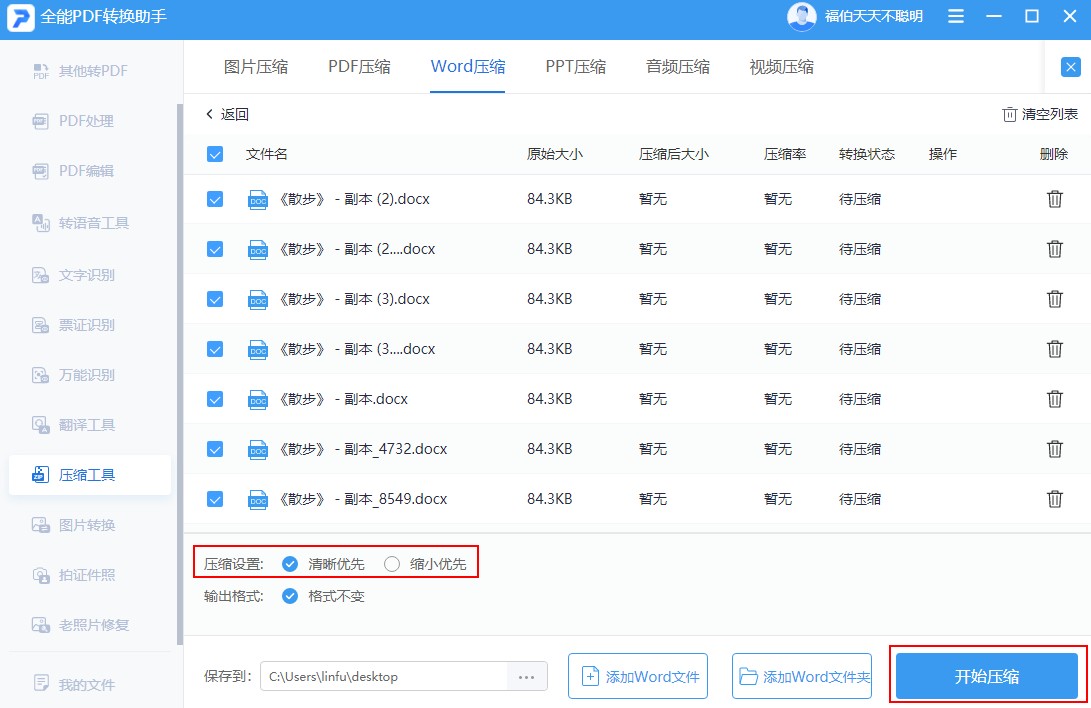Screen dimensions: 1091x708
Task: Click 添加Word文件夹 button
Action: [x=802, y=676]
